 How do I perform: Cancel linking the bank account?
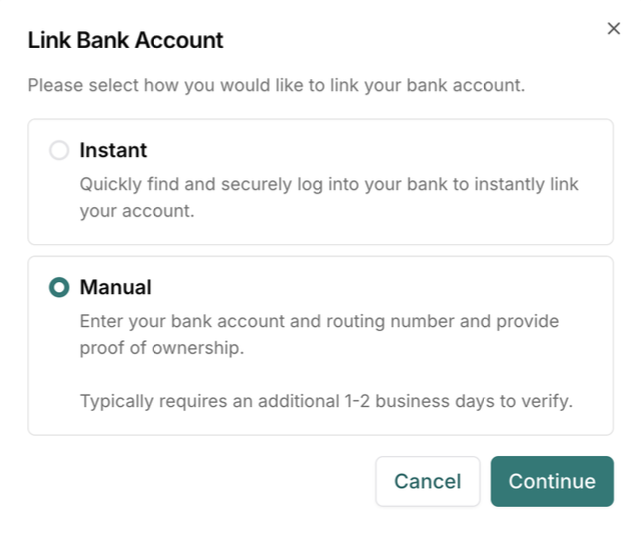coord(428,481)
